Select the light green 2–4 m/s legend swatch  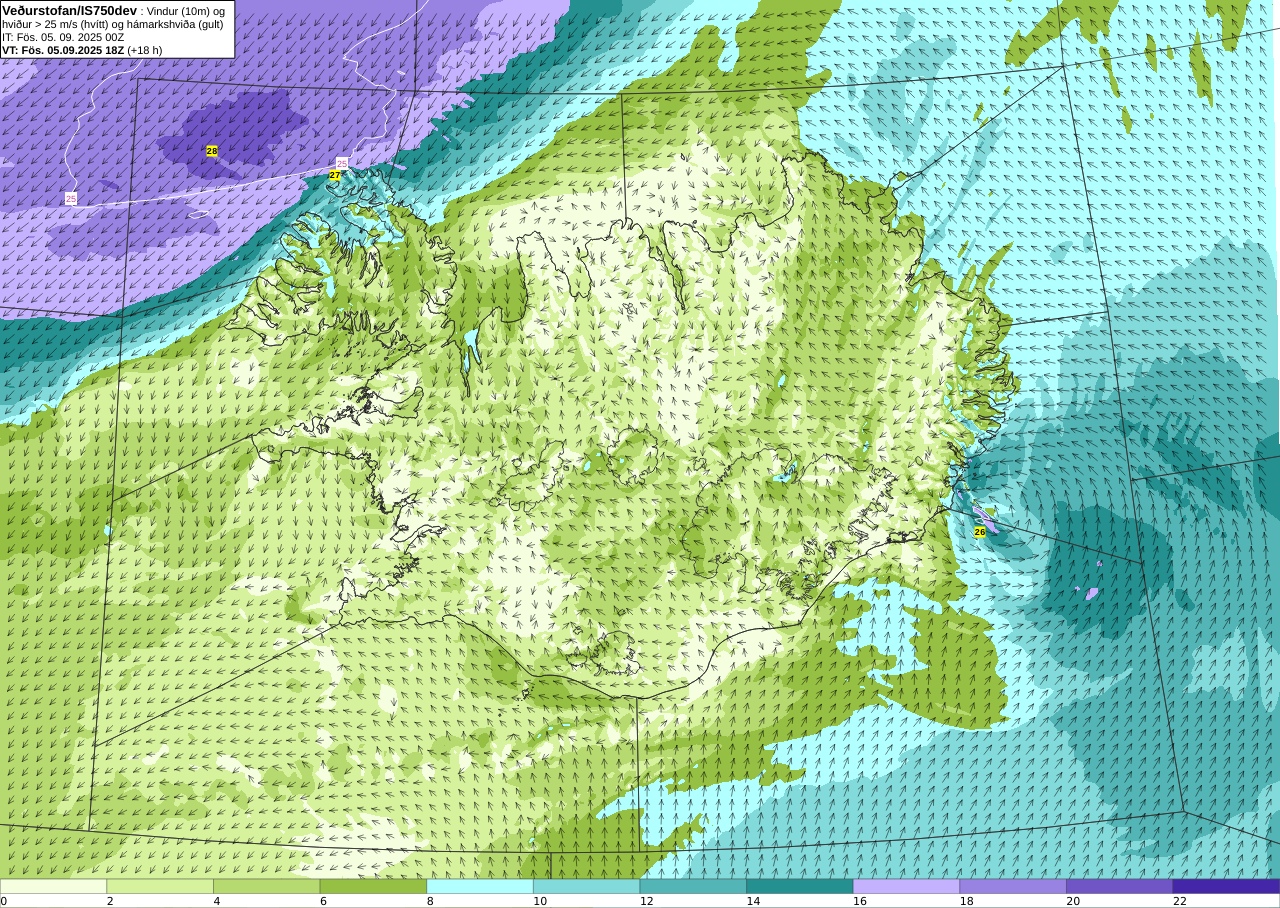click(x=160, y=886)
